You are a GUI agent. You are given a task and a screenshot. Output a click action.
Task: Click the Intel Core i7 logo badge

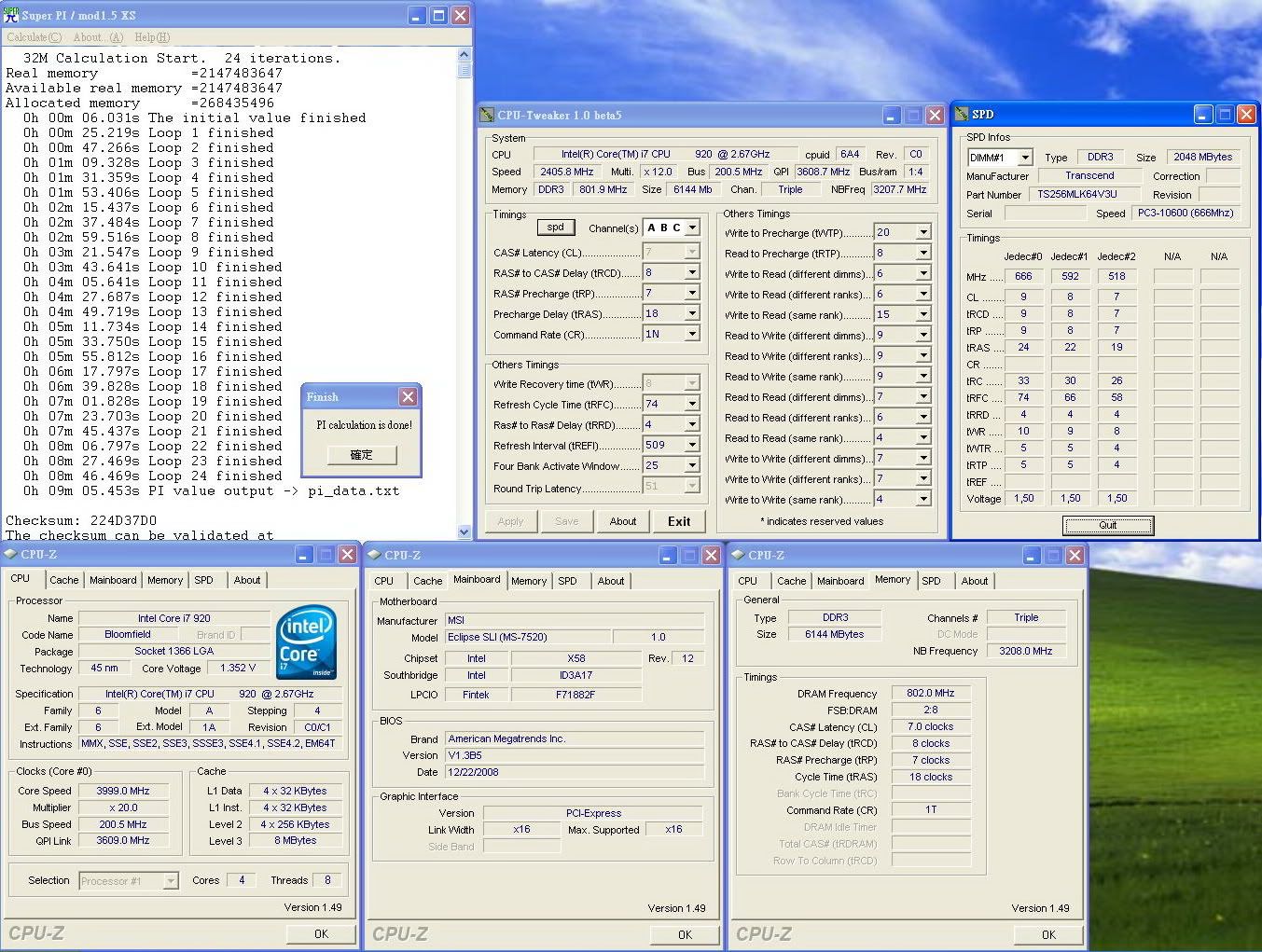tap(307, 643)
